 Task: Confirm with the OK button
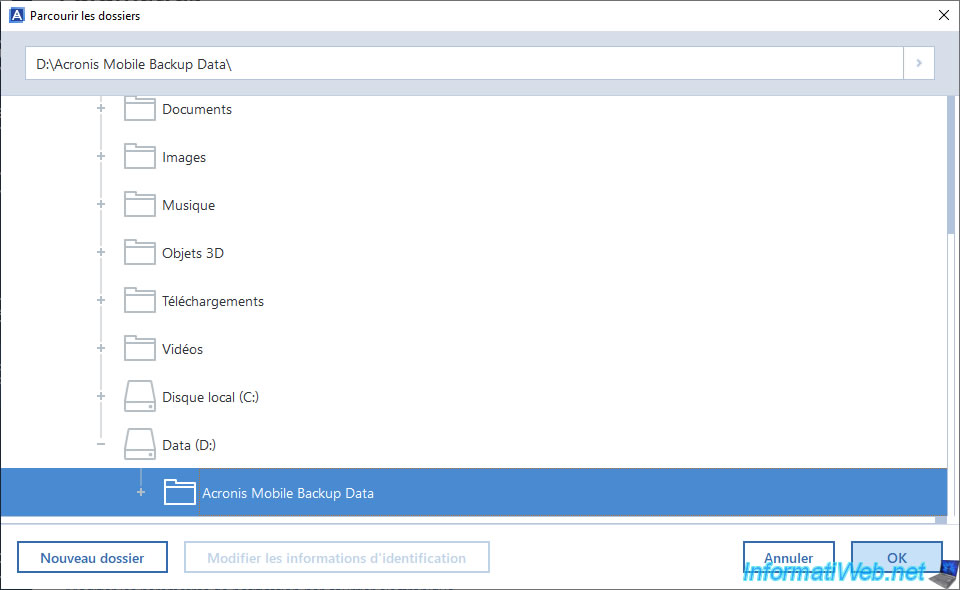(x=896, y=558)
